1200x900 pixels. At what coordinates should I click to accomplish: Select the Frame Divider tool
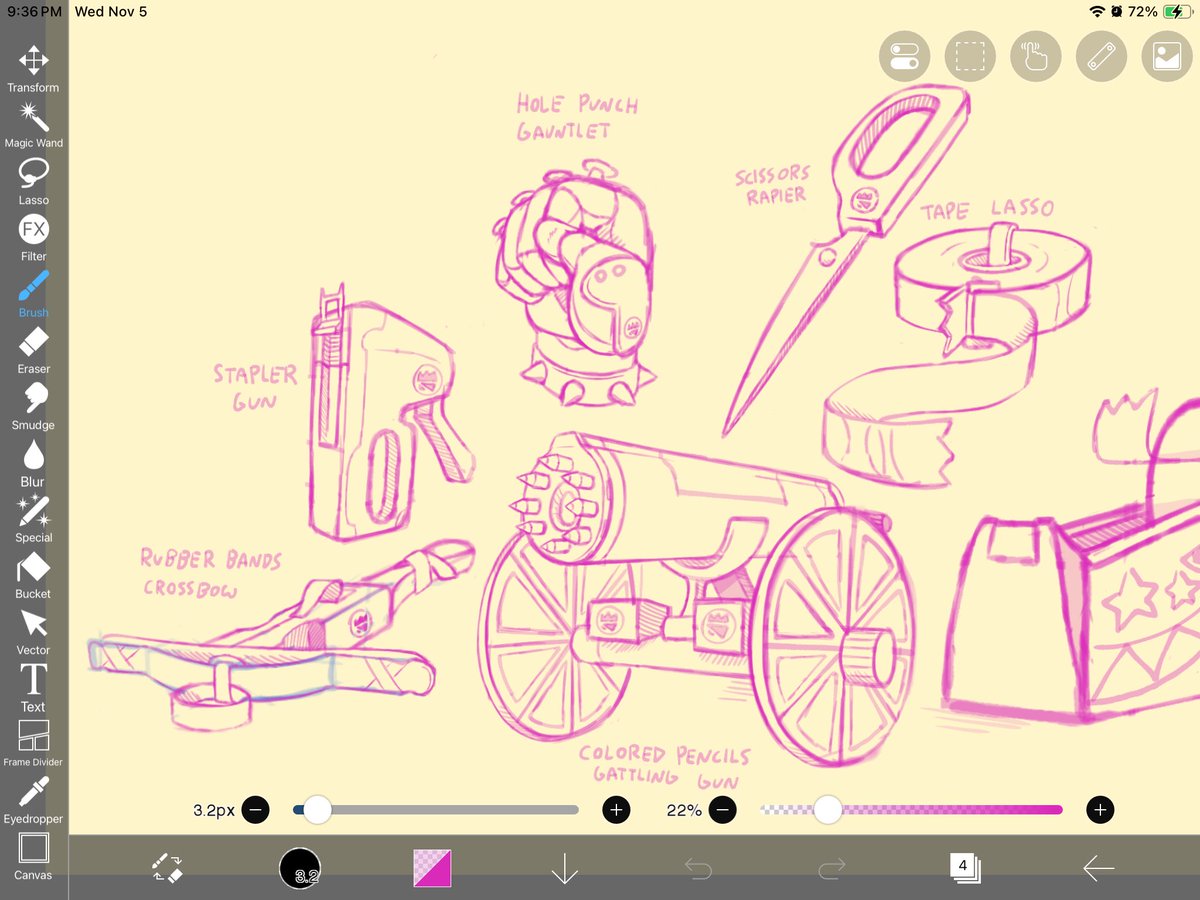33,744
